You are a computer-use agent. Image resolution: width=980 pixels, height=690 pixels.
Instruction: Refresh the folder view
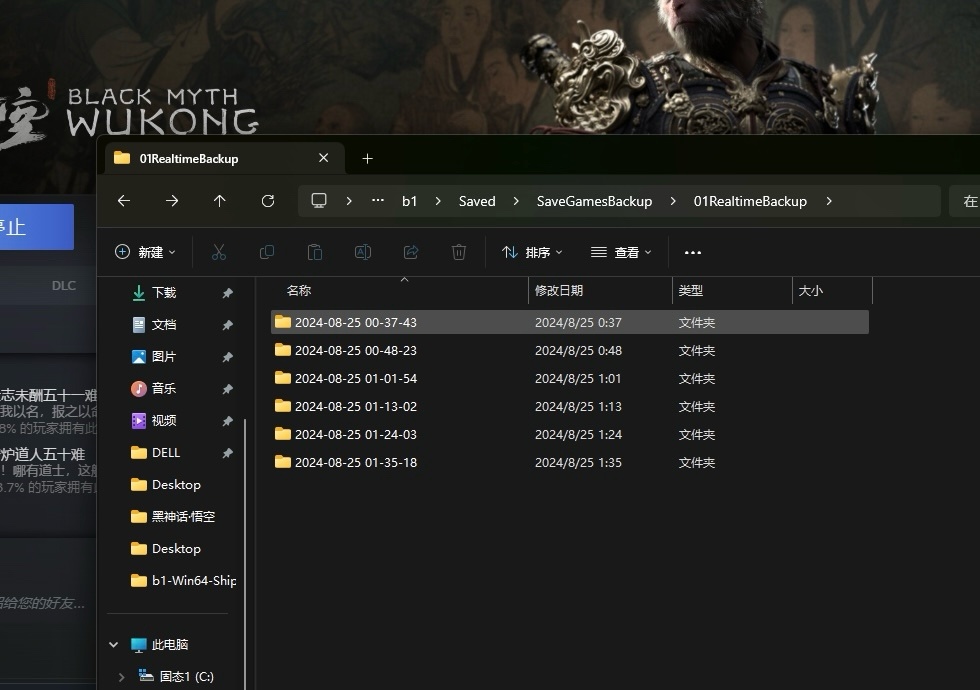(268, 201)
